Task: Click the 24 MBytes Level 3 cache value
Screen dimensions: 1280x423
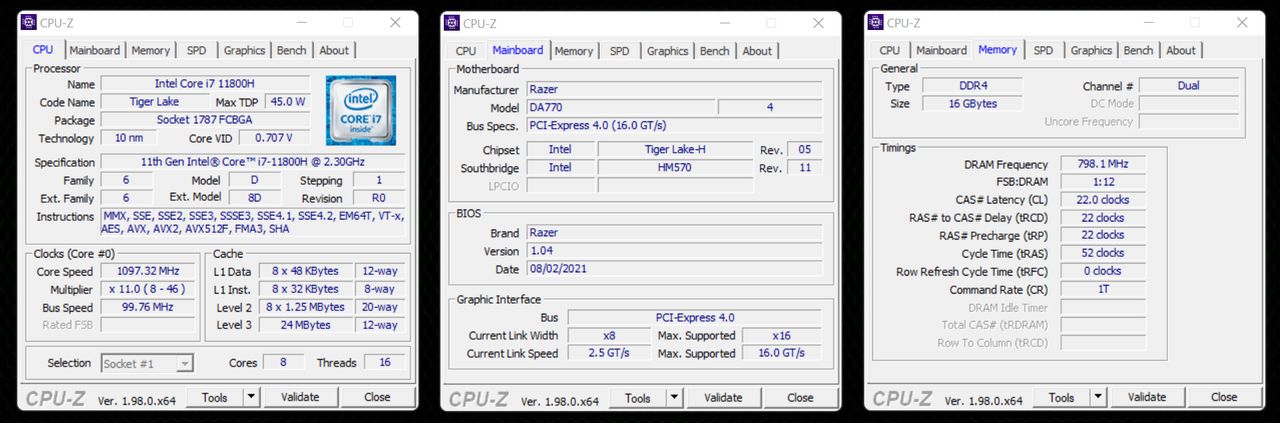Action: [x=306, y=325]
